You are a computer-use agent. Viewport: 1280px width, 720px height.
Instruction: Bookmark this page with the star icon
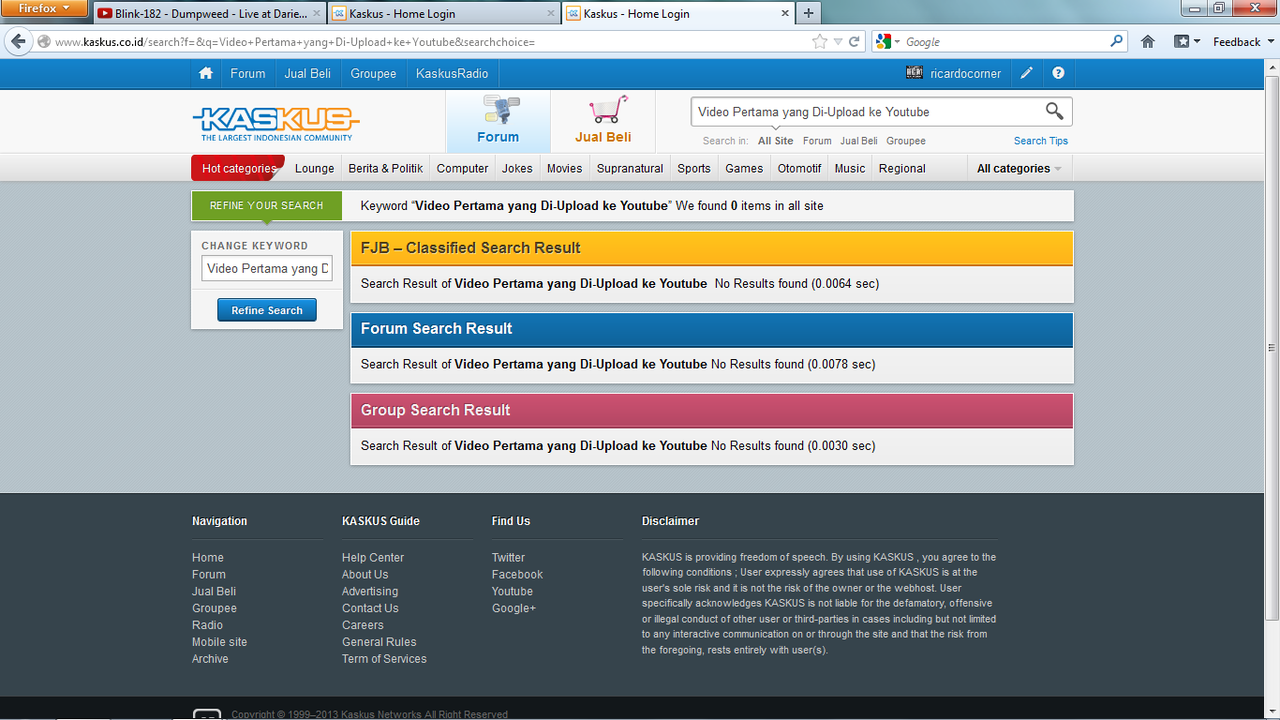(820, 42)
